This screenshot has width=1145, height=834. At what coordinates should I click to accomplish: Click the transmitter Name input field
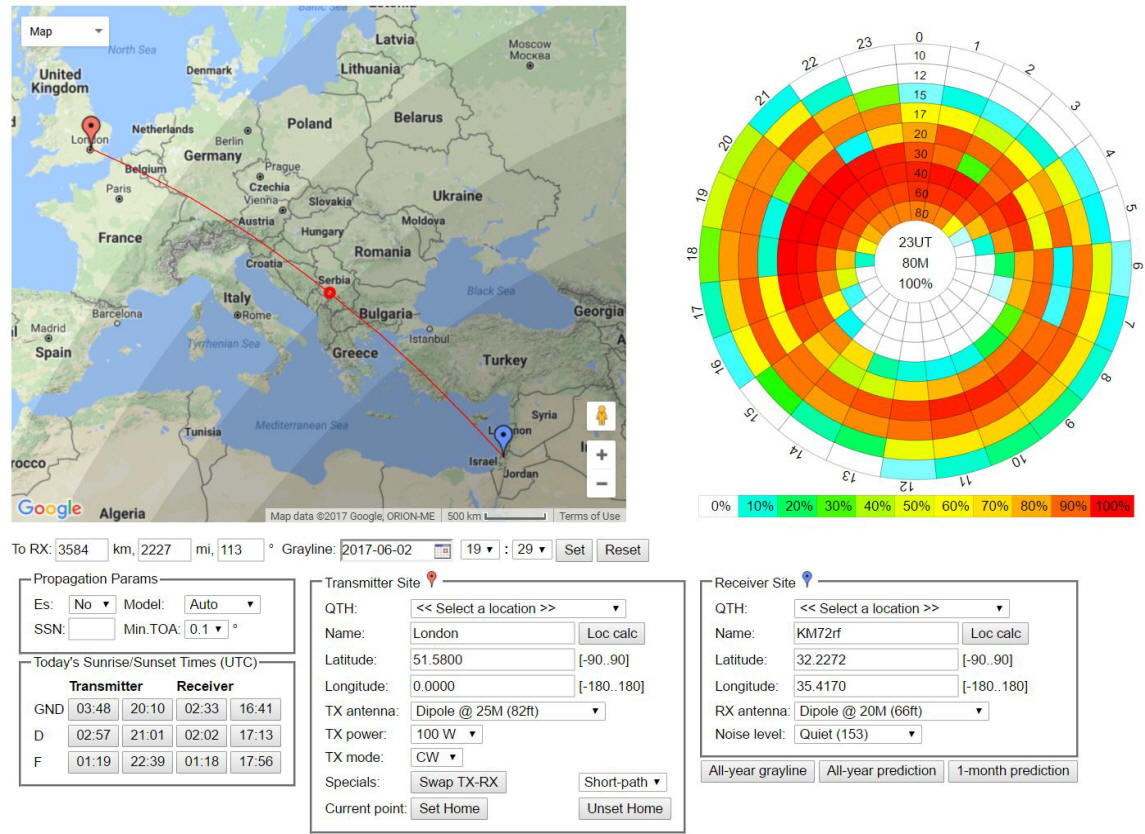pos(492,633)
